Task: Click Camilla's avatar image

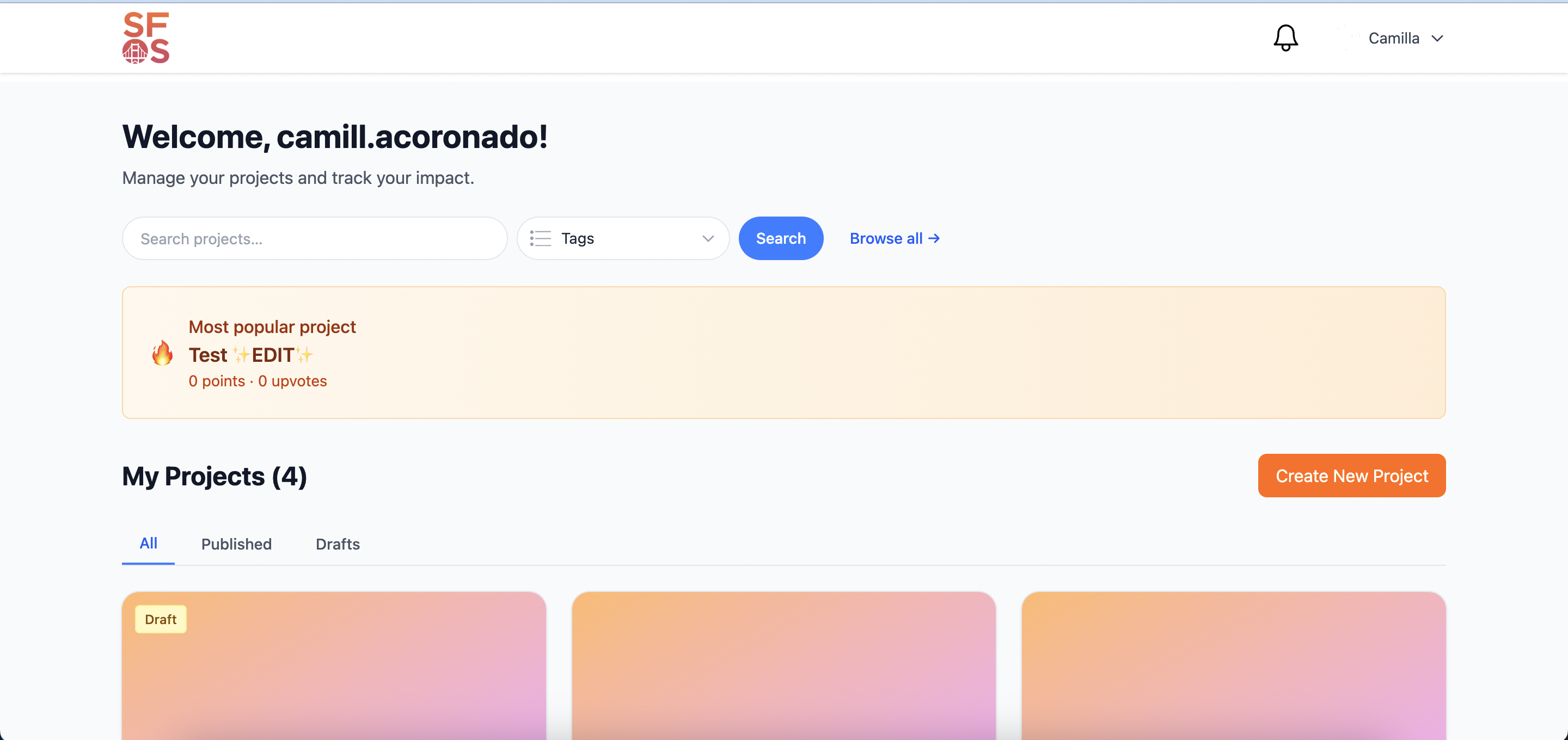Action: (1347, 38)
